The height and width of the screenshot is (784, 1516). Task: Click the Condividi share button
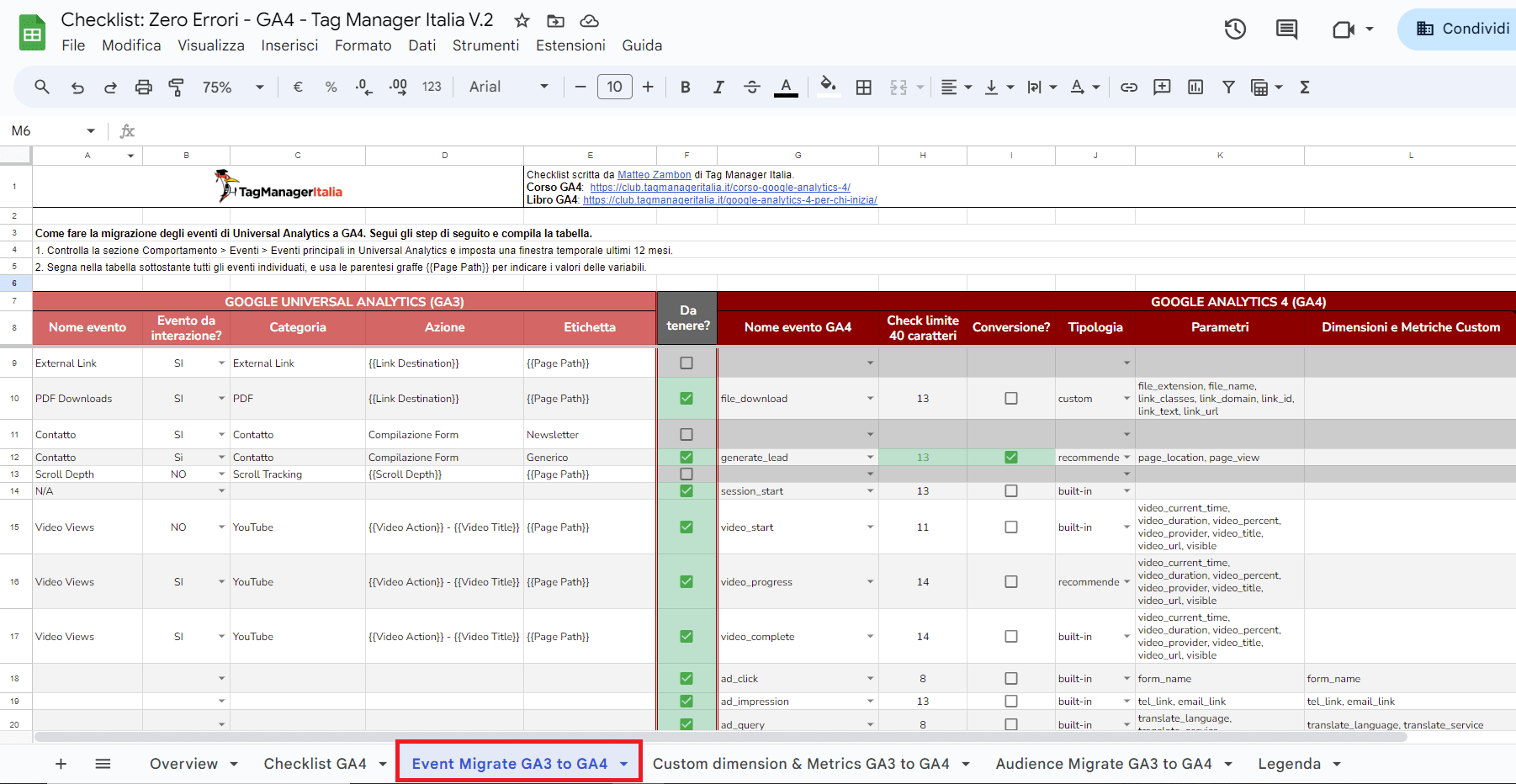(x=1462, y=29)
